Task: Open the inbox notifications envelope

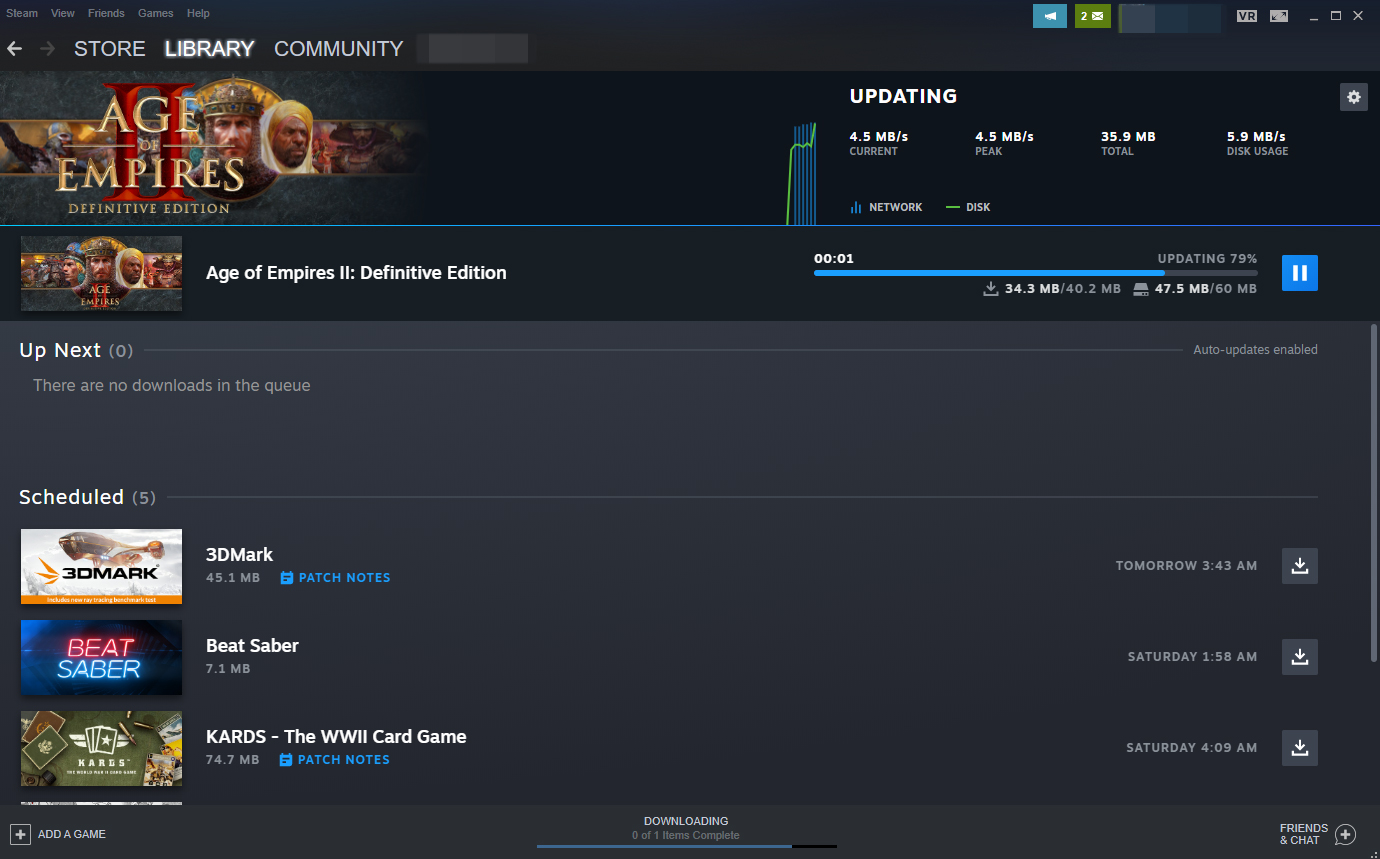Action: [x=1093, y=16]
